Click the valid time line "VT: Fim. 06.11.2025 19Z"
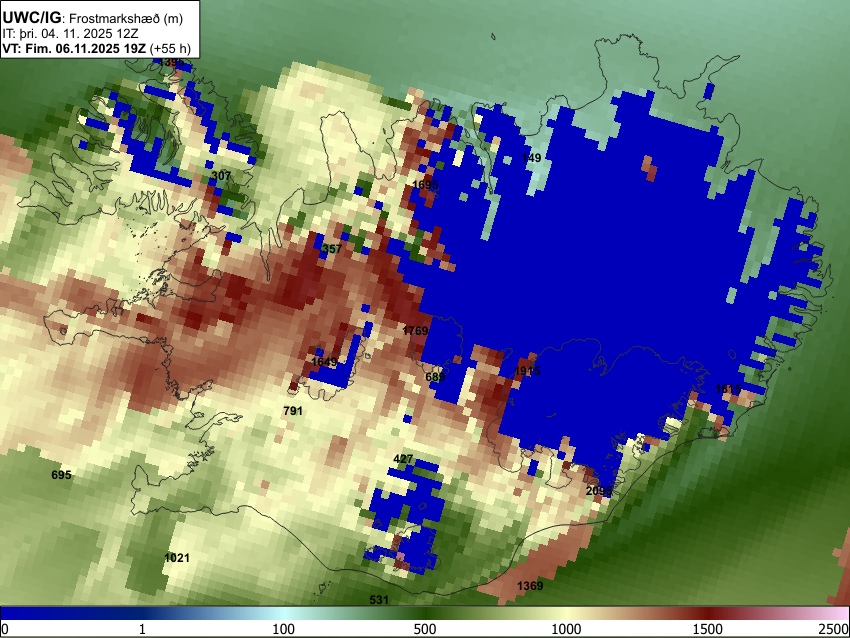The height and width of the screenshot is (638, 850). 74,48
